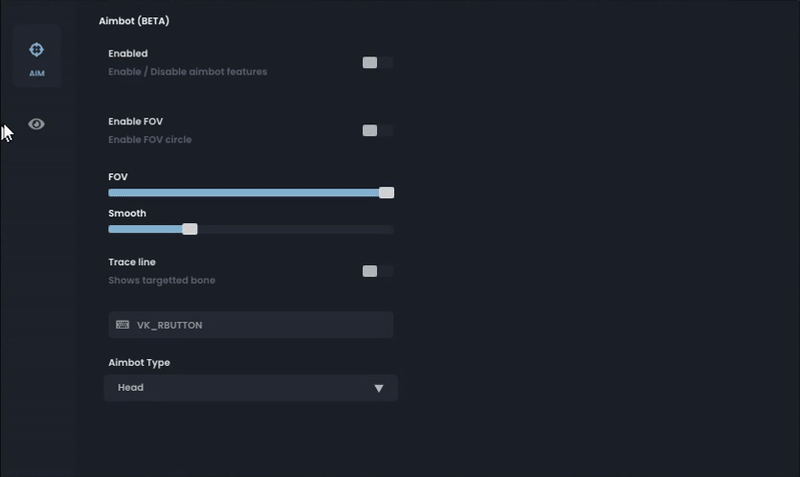Click the Aimbot (BETA) section heading
Image resolution: width=800 pixels, height=477 pixels.
click(x=134, y=21)
